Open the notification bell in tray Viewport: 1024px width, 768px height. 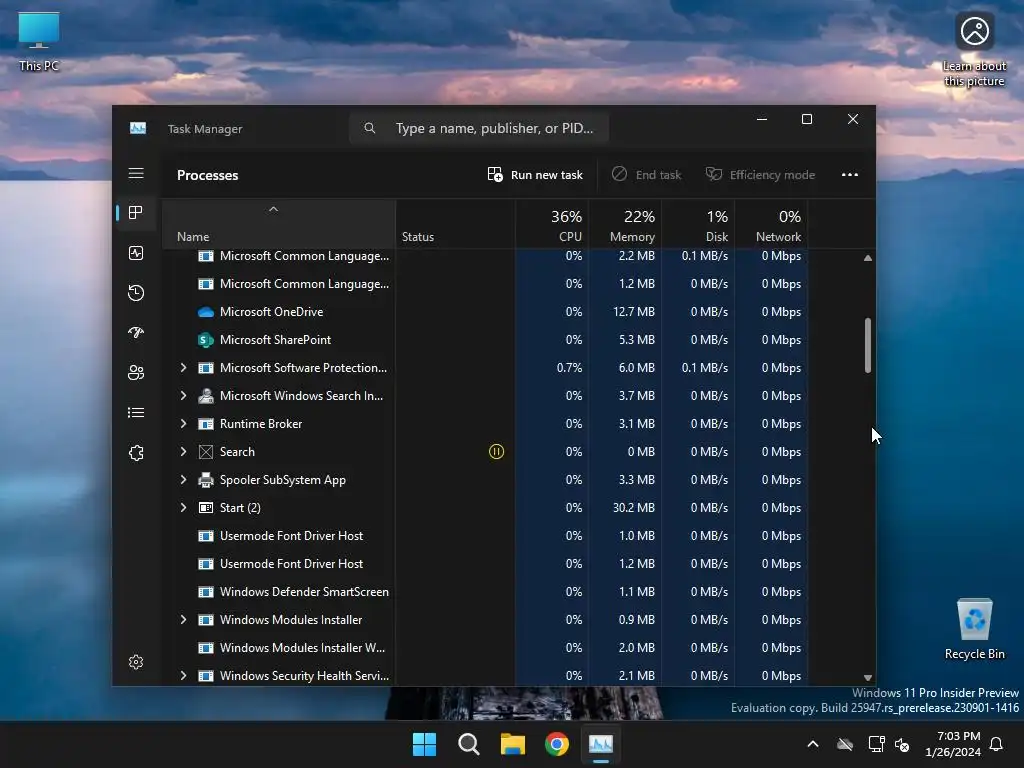tap(997, 744)
